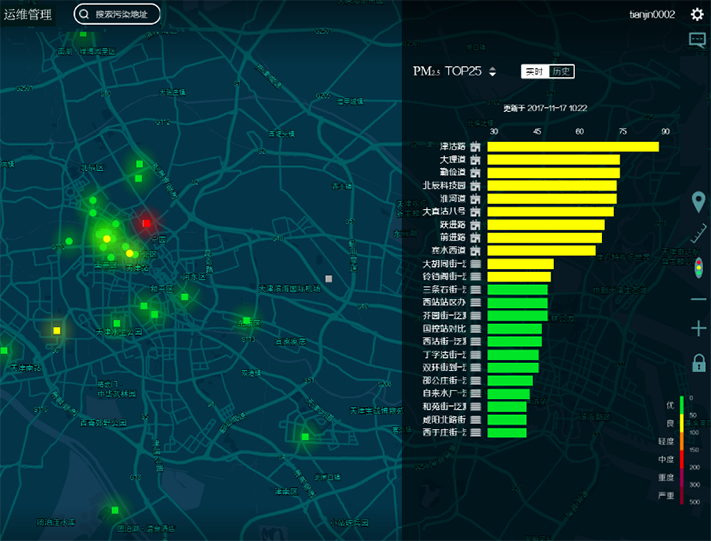Click the map location pin icon

click(699, 203)
